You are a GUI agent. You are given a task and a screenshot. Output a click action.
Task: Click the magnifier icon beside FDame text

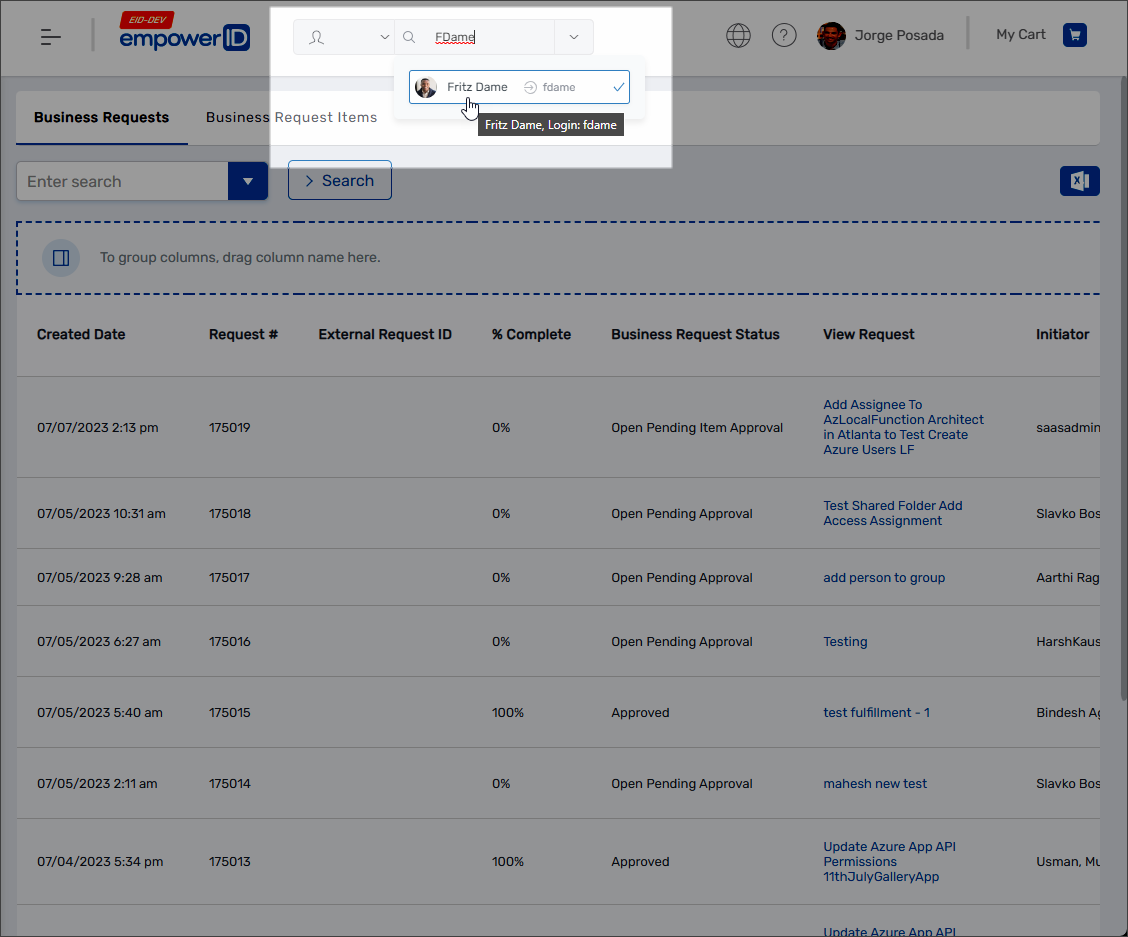pos(410,35)
